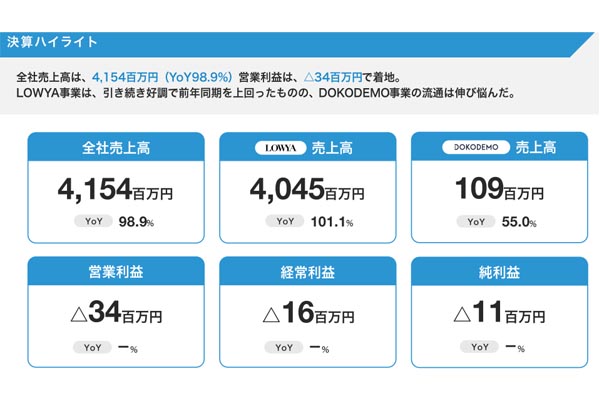Click YoY badge beside 101.1%
Screen dimensions: 600x400
[284, 221]
